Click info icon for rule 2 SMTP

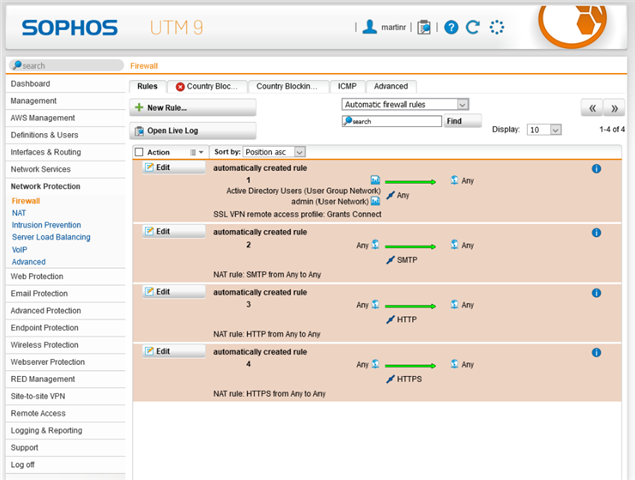coord(596,233)
